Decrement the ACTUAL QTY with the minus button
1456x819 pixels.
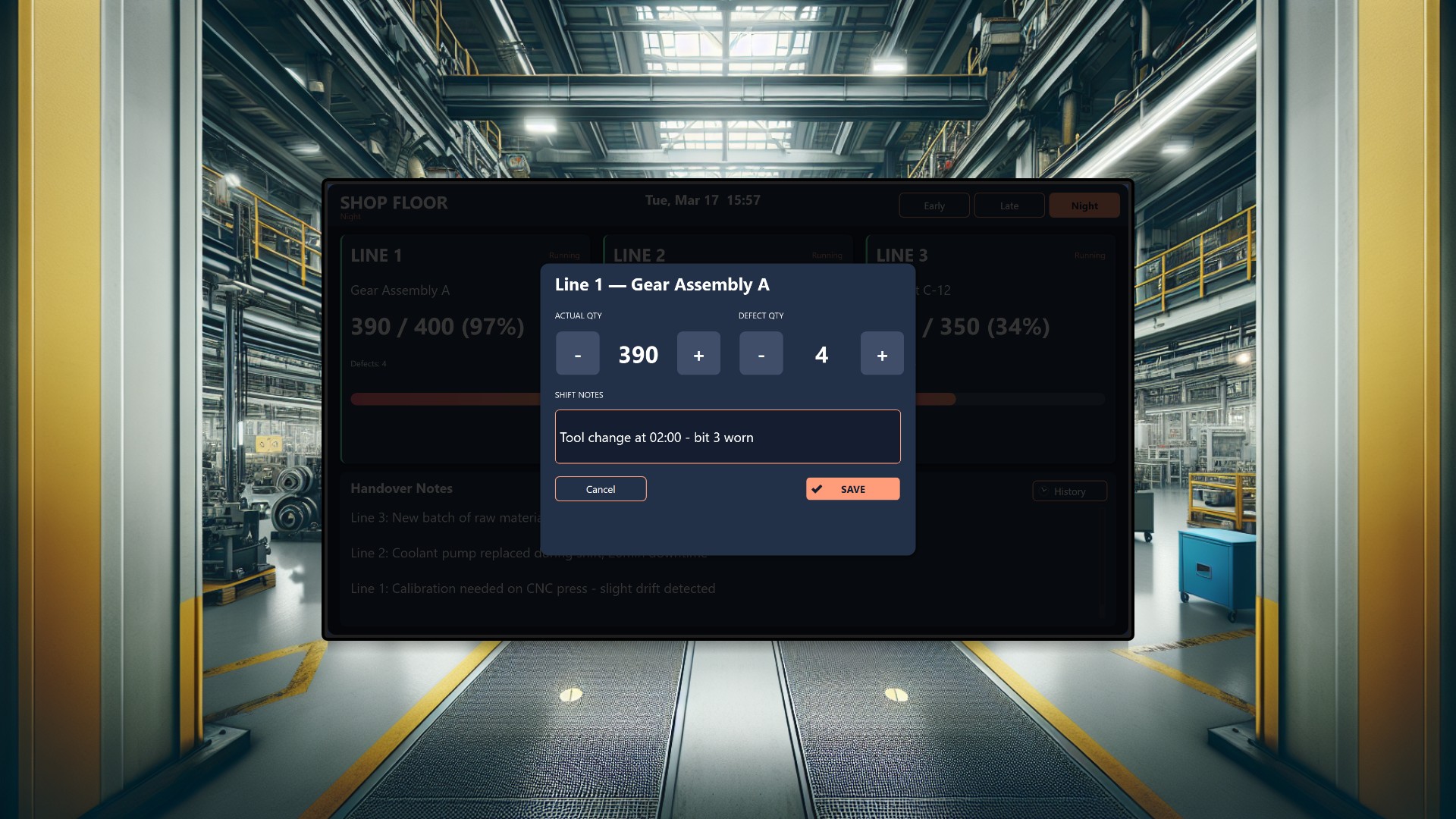(x=577, y=353)
